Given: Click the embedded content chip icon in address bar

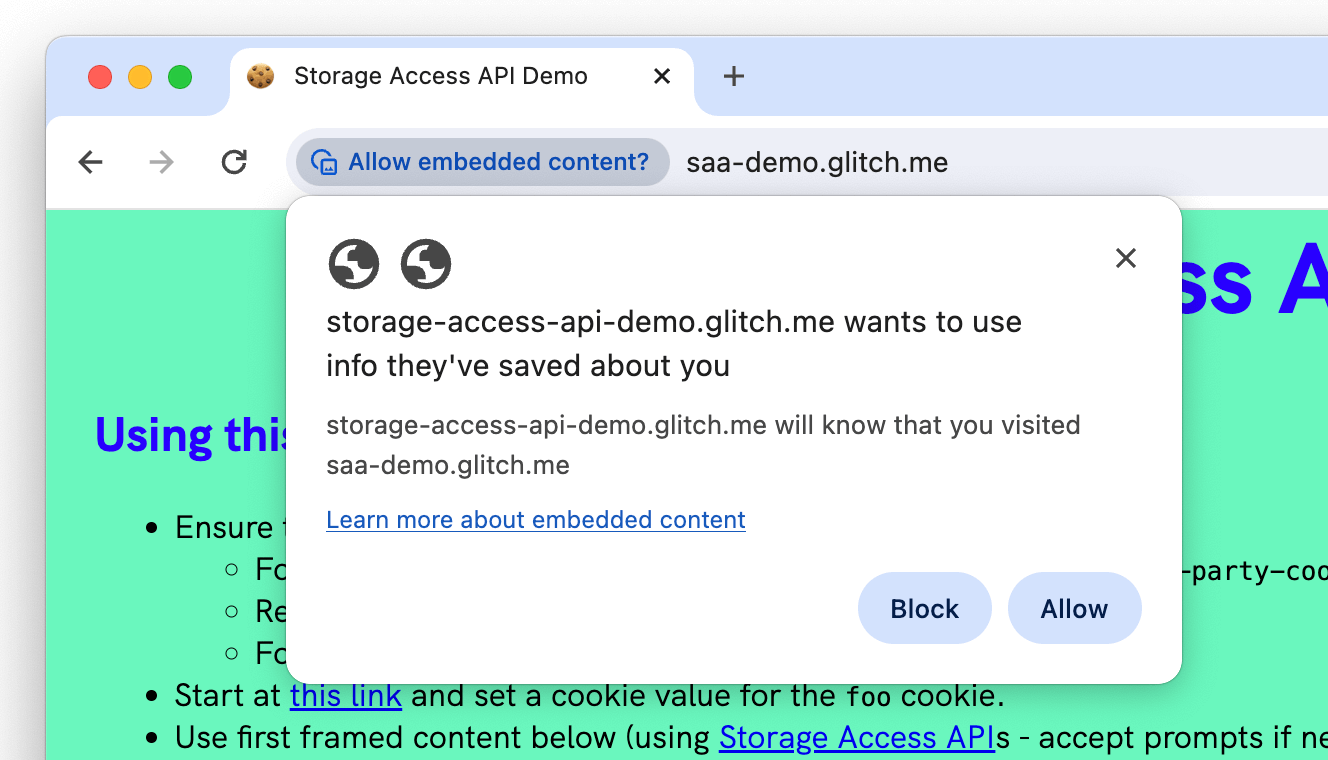Looking at the screenshot, I should click(324, 161).
